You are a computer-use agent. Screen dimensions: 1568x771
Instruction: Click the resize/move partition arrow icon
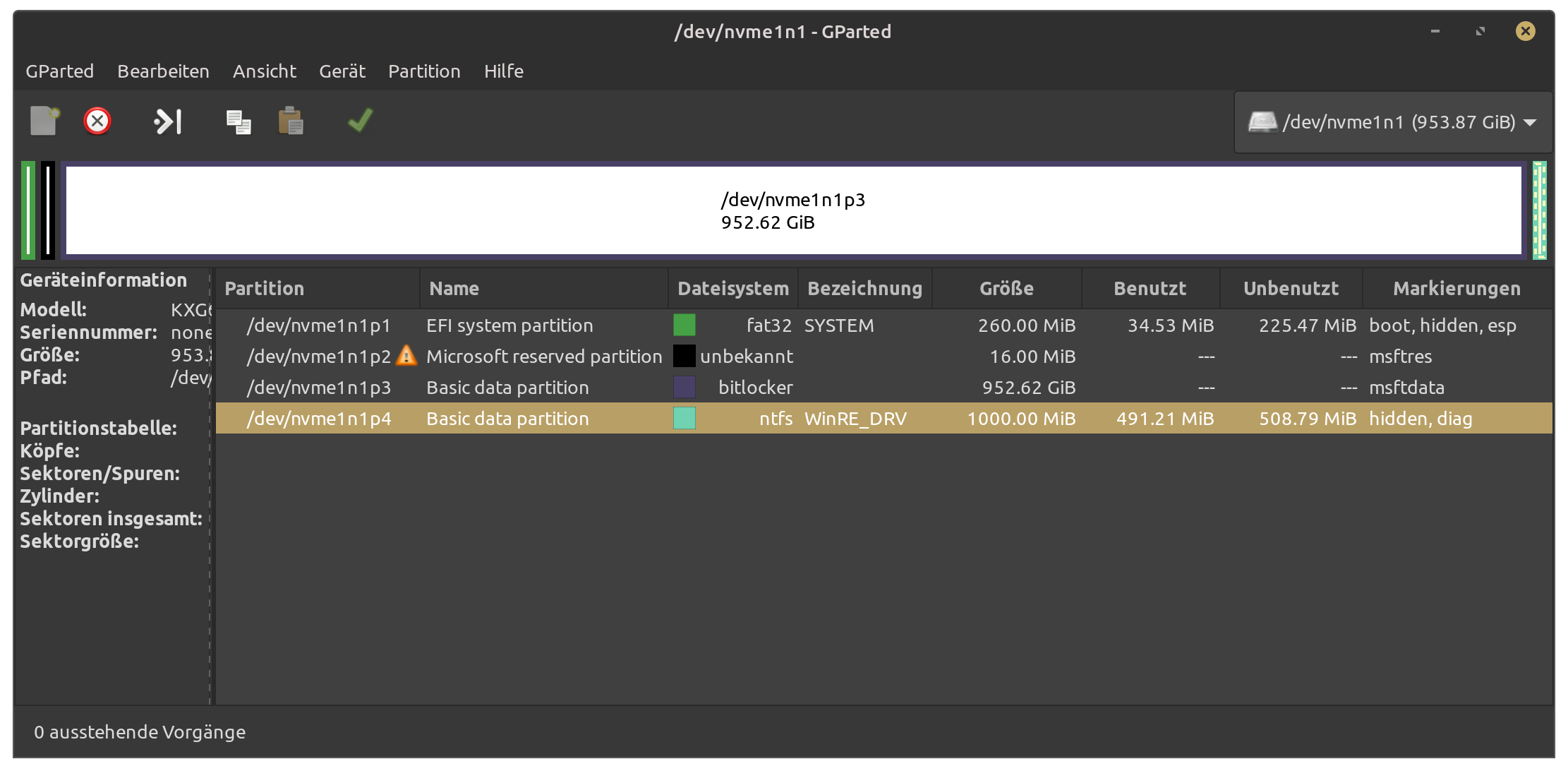(x=168, y=121)
